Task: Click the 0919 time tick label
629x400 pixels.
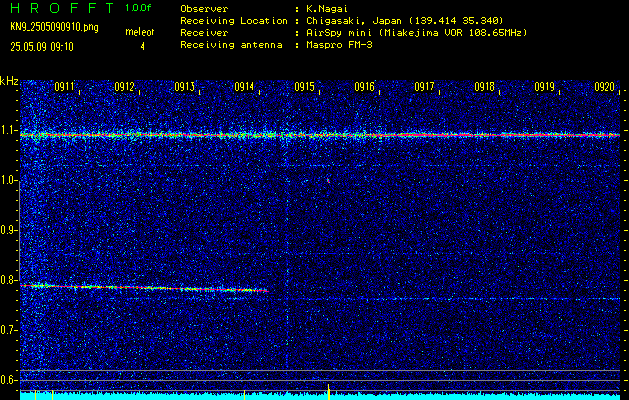Action: (x=544, y=87)
